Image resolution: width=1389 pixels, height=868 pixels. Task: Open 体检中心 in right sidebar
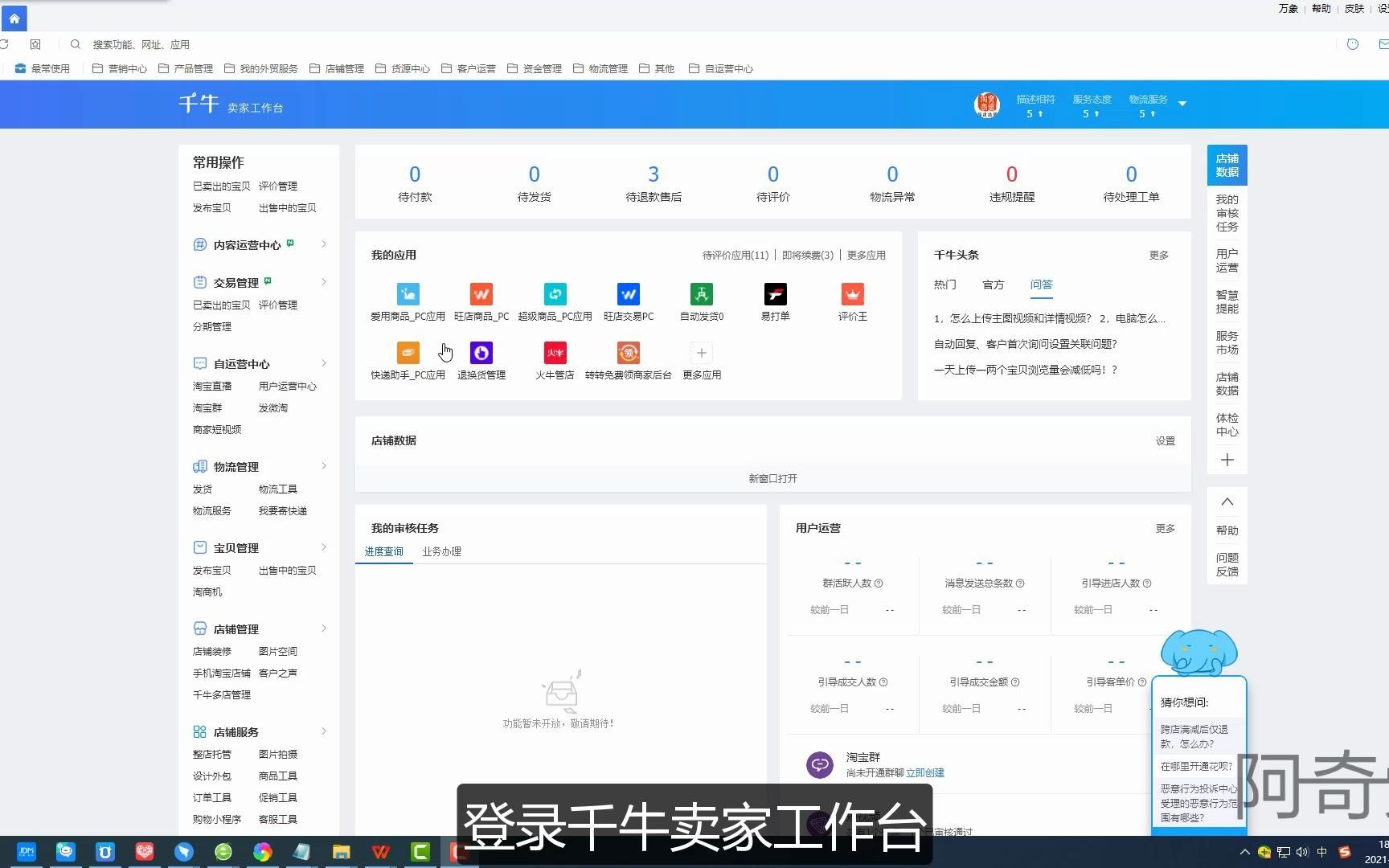1227,425
